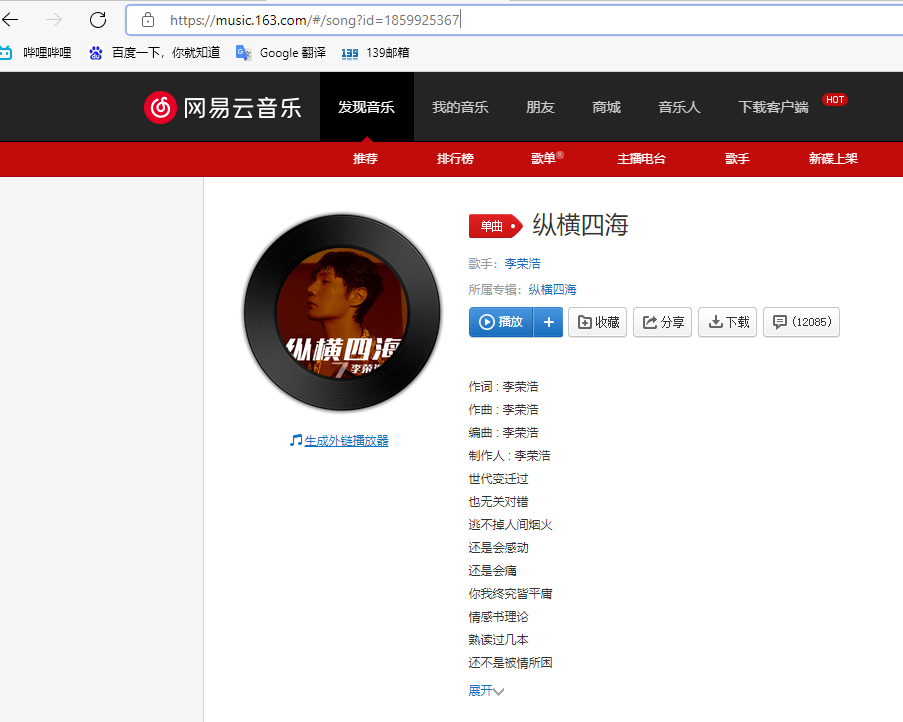Screen dimensions: 903x722
Task: Click lyric line 逃不掉人间烟火
Action: tap(510, 525)
